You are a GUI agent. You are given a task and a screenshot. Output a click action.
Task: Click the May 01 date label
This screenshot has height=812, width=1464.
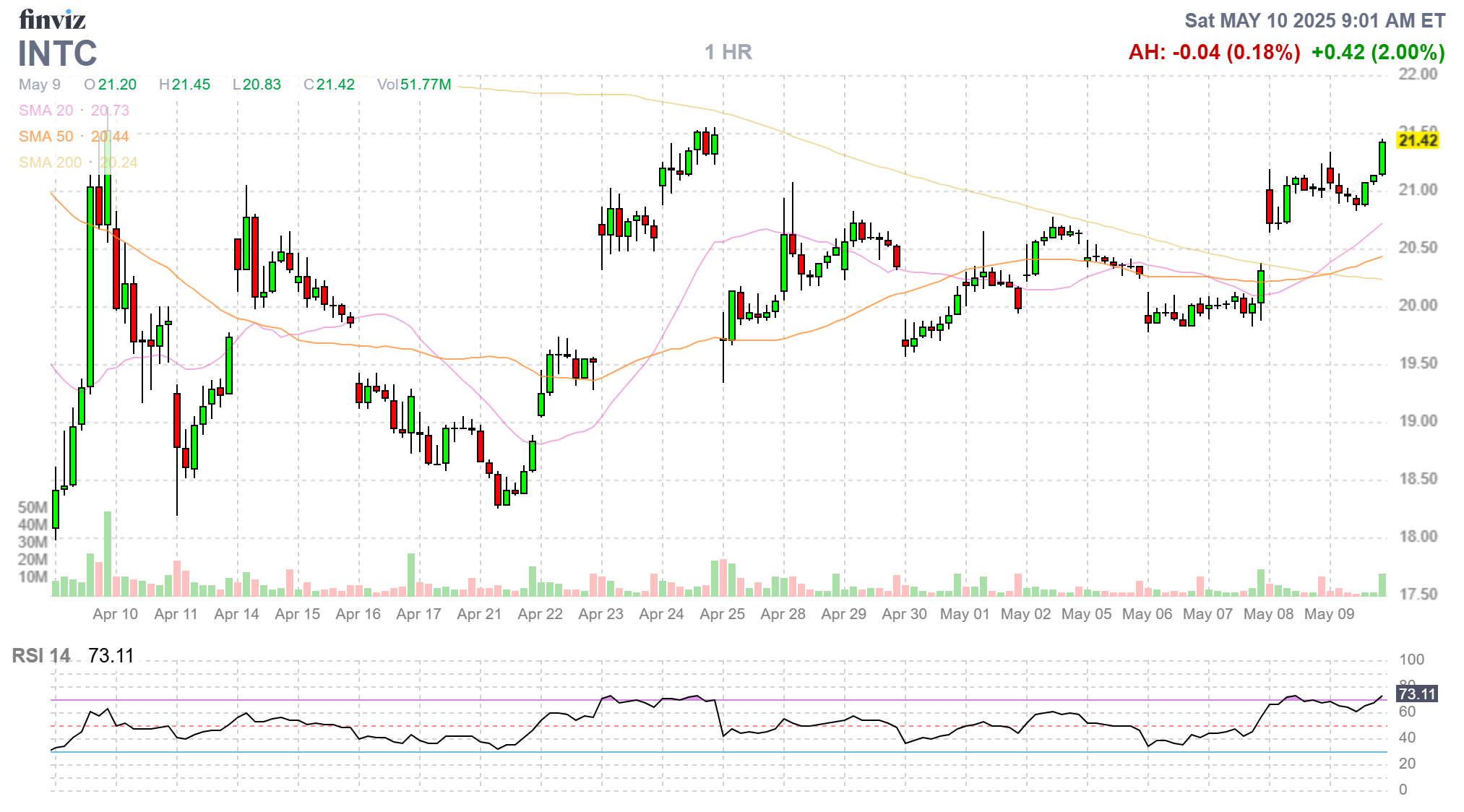(965, 614)
